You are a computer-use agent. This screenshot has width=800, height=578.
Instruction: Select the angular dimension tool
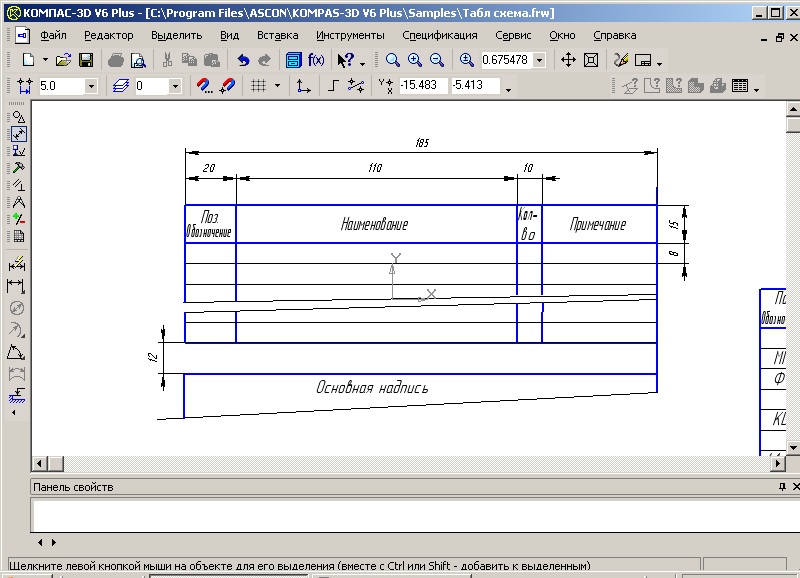click(17, 352)
